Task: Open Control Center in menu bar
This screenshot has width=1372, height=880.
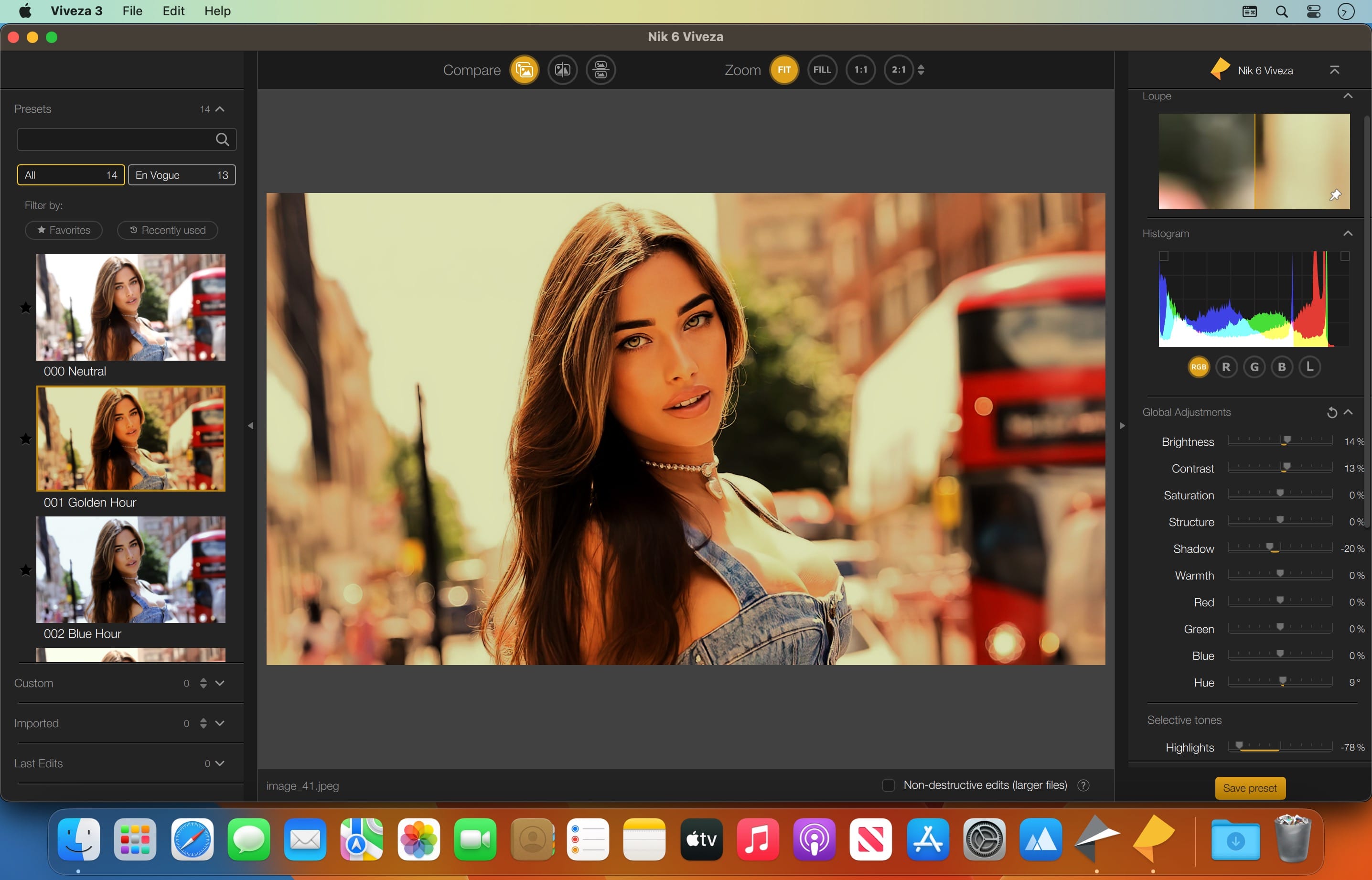Action: tap(1314, 11)
